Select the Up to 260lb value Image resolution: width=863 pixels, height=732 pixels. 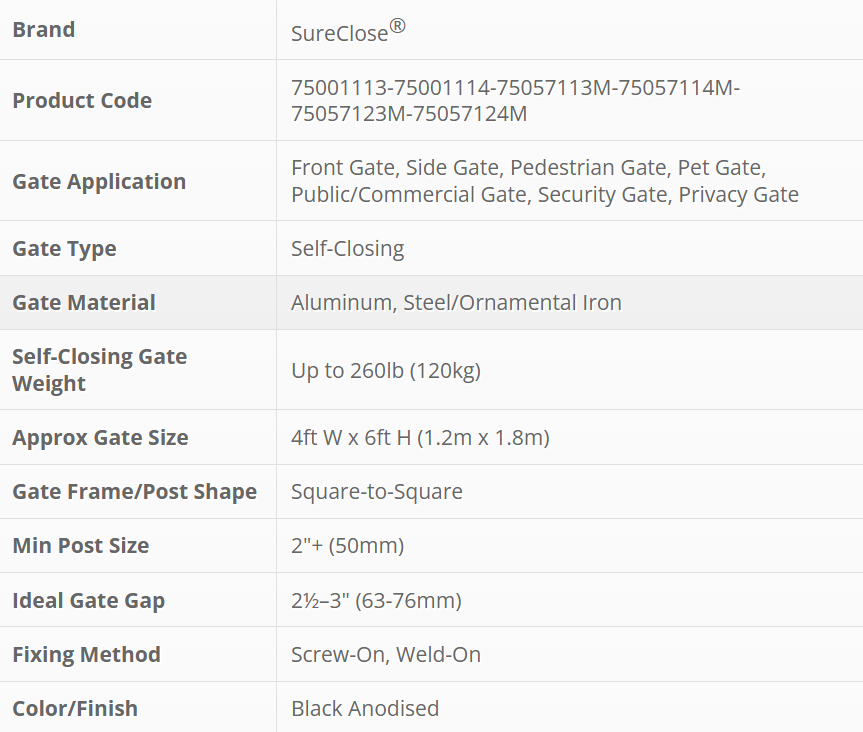coord(386,371)
